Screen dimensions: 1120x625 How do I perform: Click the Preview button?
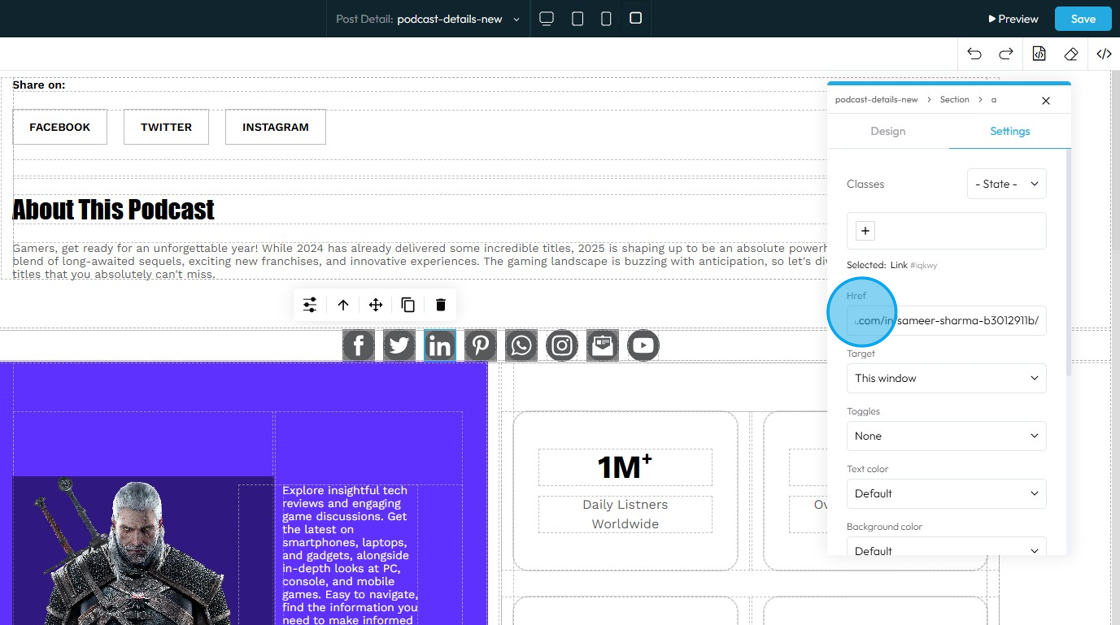tap(1013, 19)
